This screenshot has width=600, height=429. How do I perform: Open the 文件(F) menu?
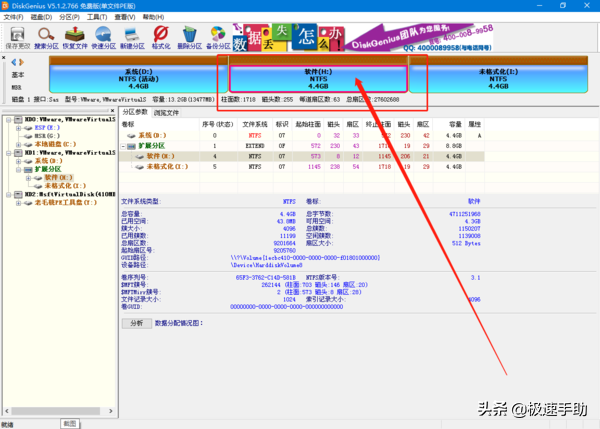(x=13, y=17)
